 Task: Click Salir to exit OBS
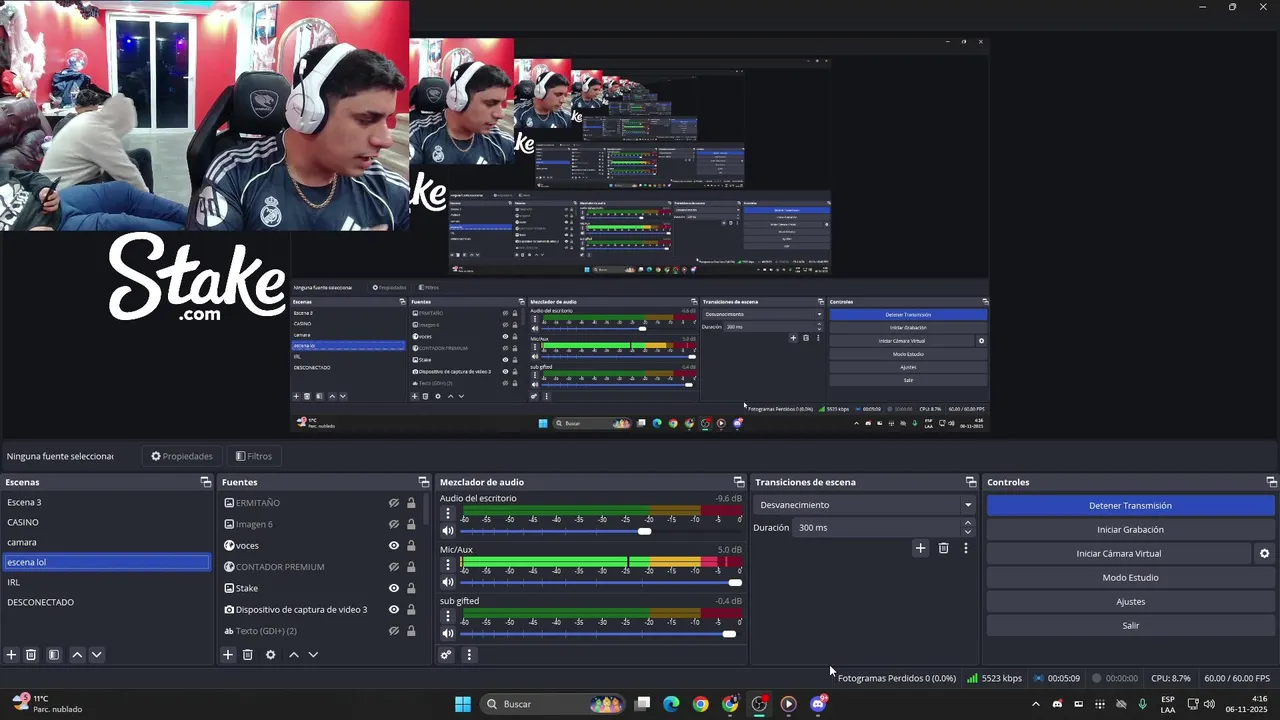coord(1130,626)
